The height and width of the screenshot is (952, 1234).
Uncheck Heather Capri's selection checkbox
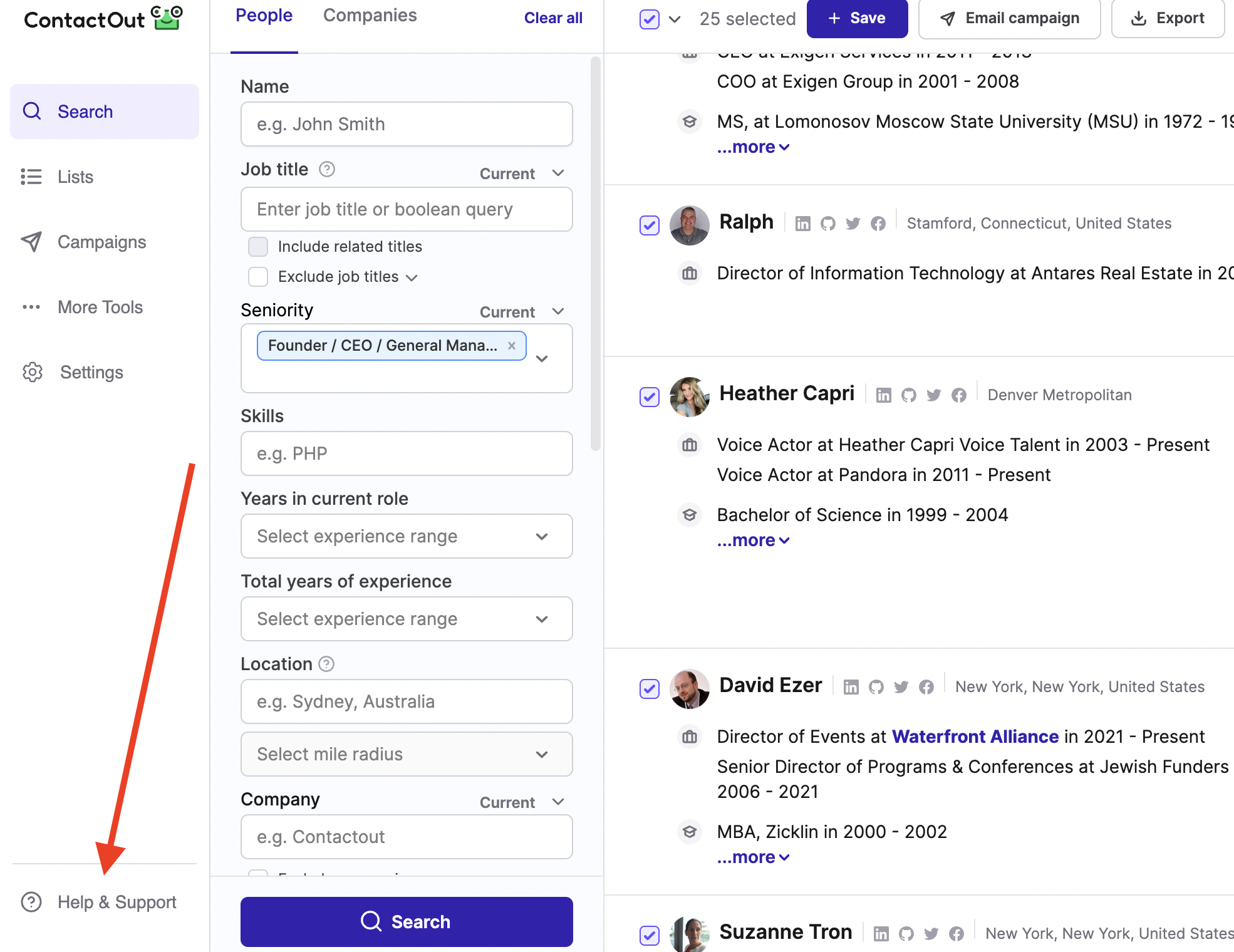pos(649,396)
